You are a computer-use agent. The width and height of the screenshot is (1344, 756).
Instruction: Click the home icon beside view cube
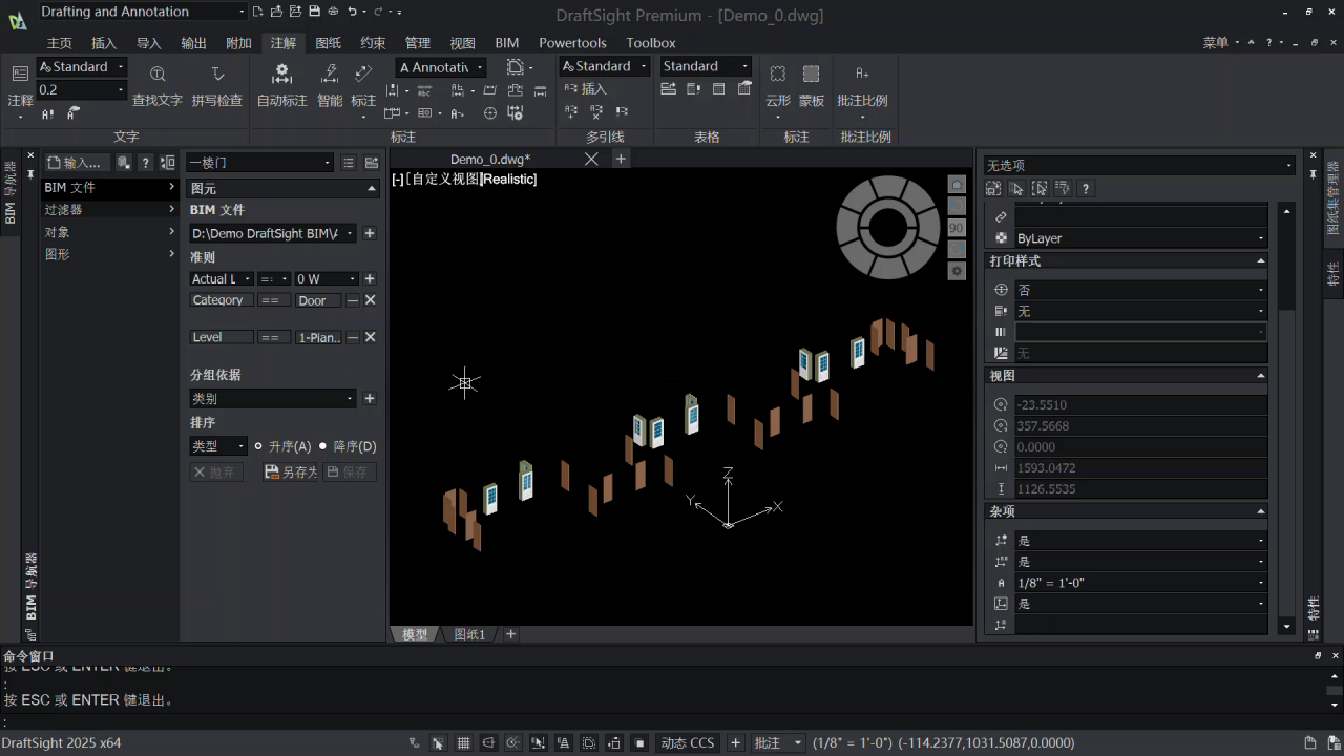click(957, 185)
